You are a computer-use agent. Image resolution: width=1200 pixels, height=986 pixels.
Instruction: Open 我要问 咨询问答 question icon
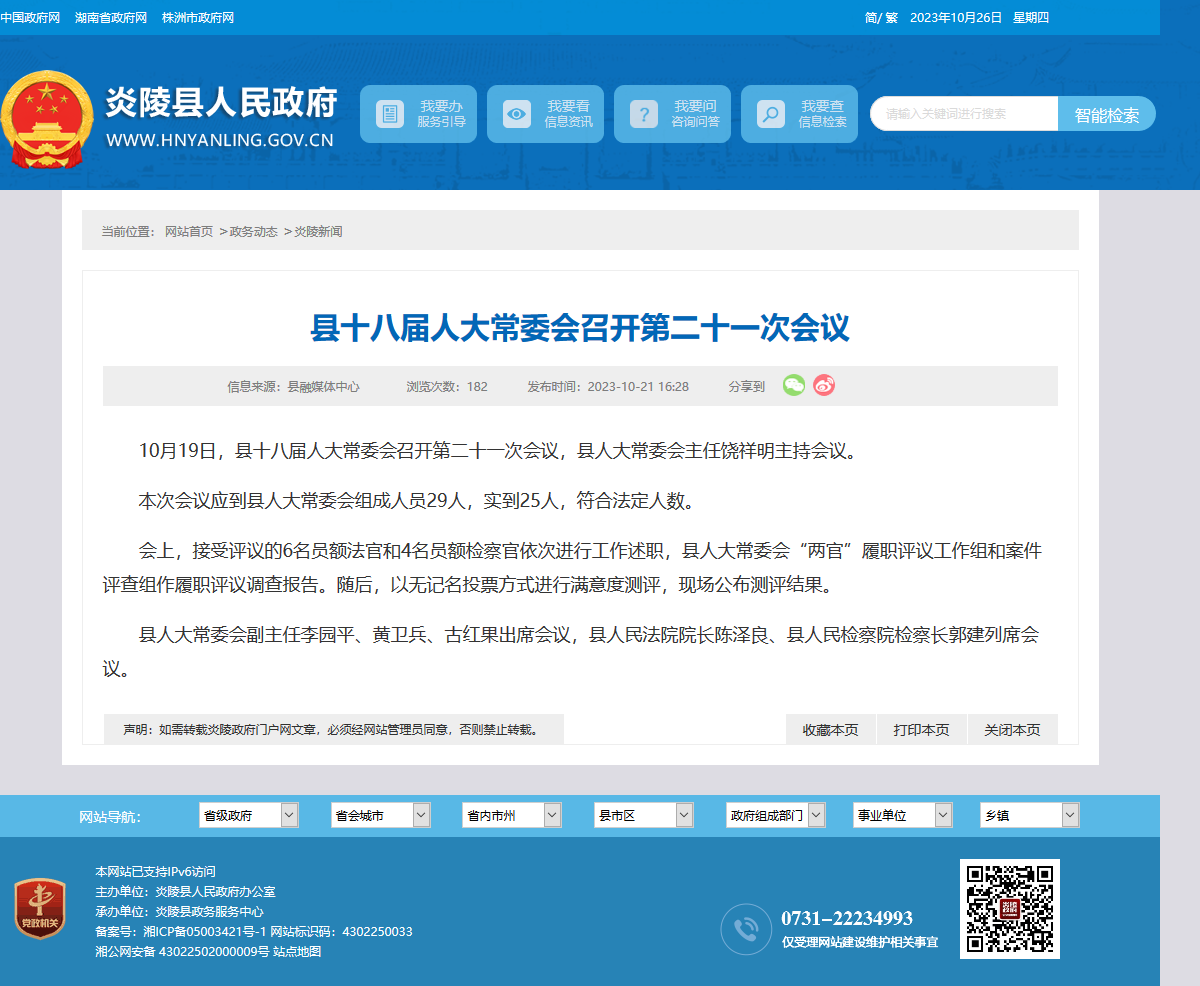pyautogui.click(x=644, y=114)
